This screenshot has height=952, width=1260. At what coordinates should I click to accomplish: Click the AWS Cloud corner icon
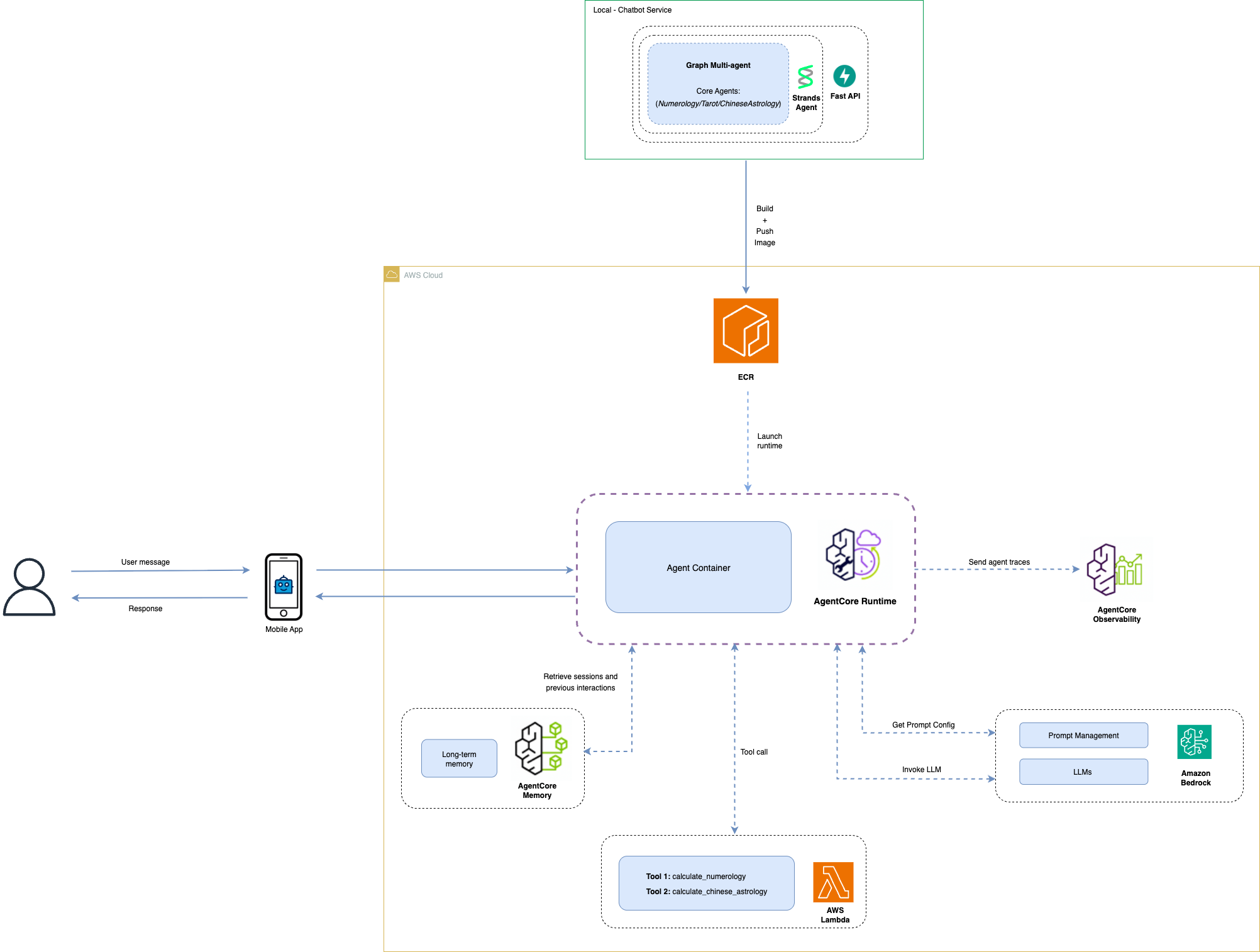pos(392,275)
